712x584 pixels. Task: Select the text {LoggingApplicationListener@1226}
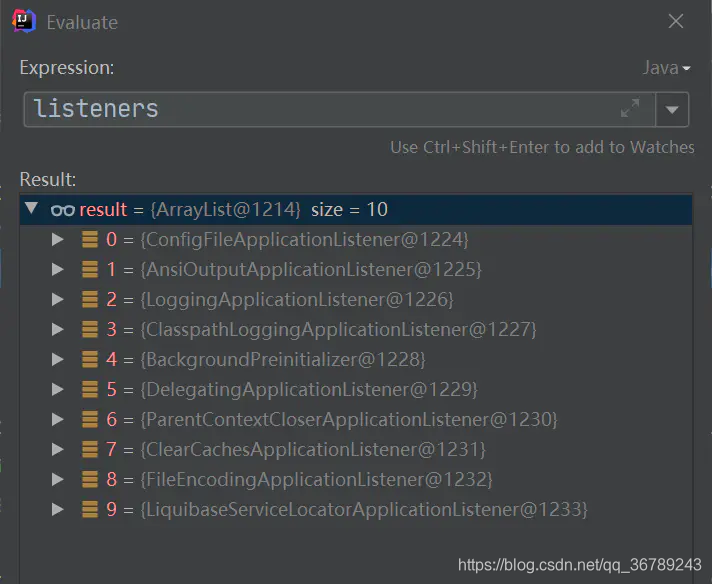(x=297, y=300)
